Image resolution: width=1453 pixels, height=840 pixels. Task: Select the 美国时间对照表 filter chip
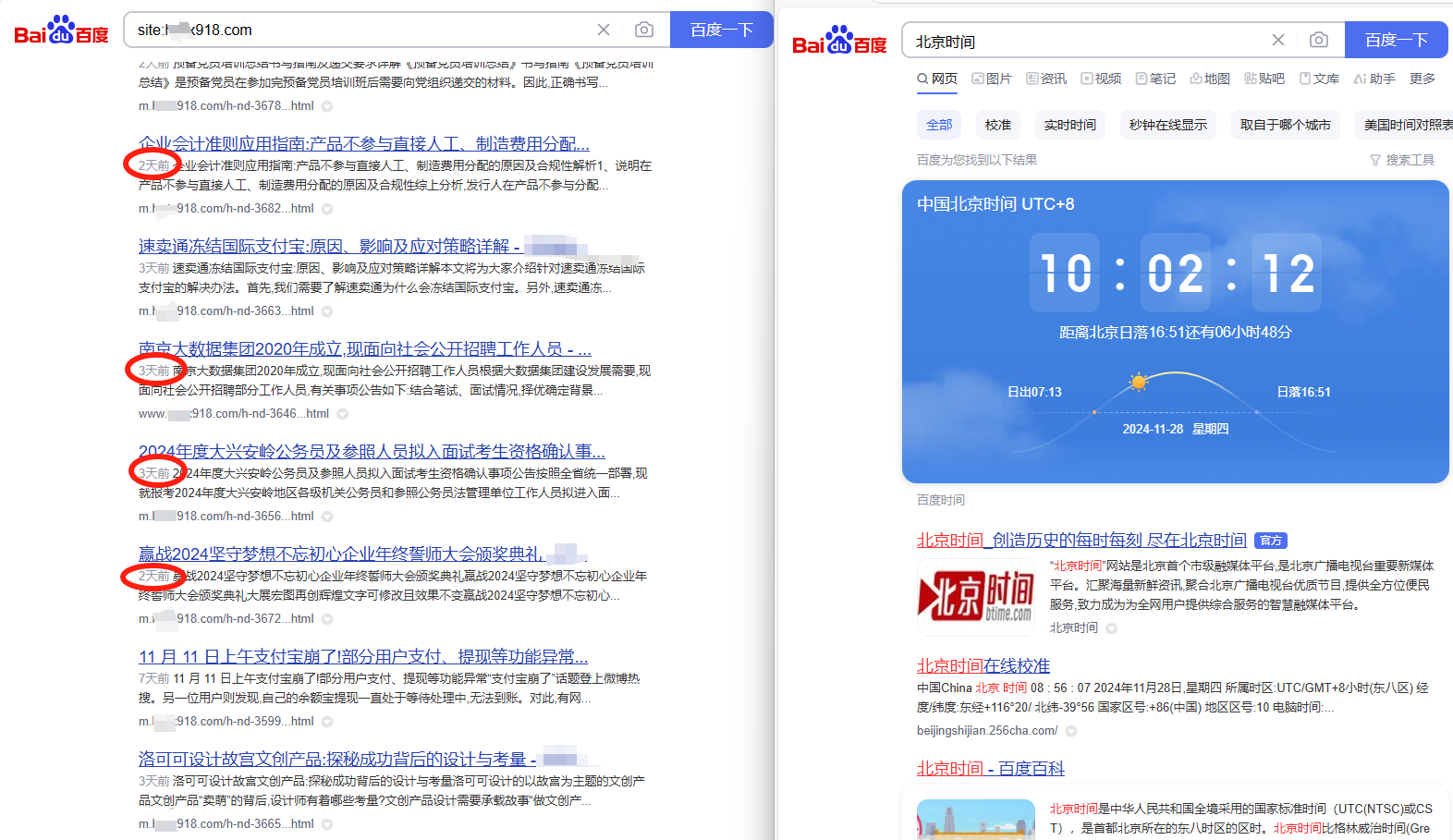click(x=1405, y=125)
